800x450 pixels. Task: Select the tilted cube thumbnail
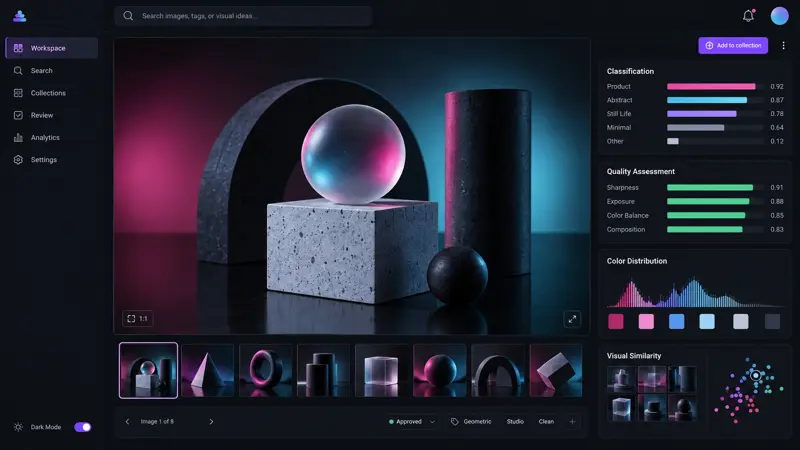pyautogui.click(x=556, y=370)
